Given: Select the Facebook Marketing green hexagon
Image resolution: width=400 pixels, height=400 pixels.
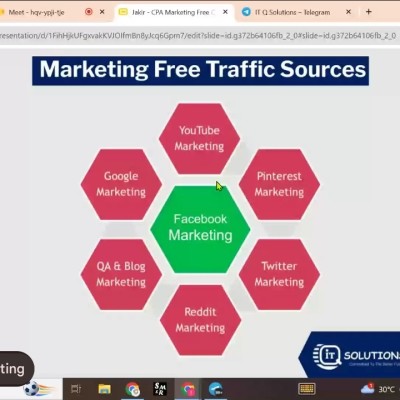Looking at the screenshot, I should pyautogui.click(x=200, y=229).
